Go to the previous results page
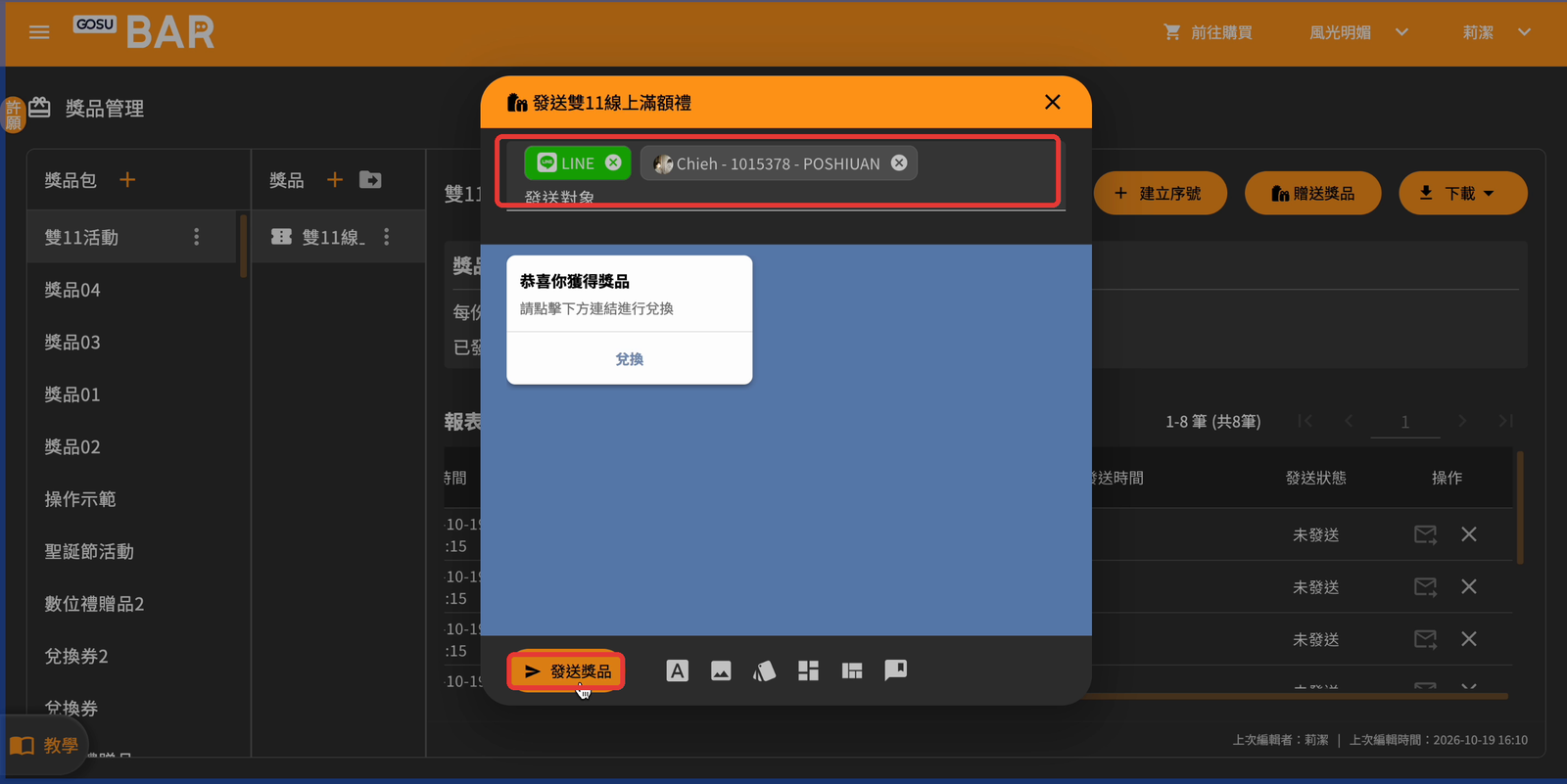1567x784 pixels. (1349, 421)
